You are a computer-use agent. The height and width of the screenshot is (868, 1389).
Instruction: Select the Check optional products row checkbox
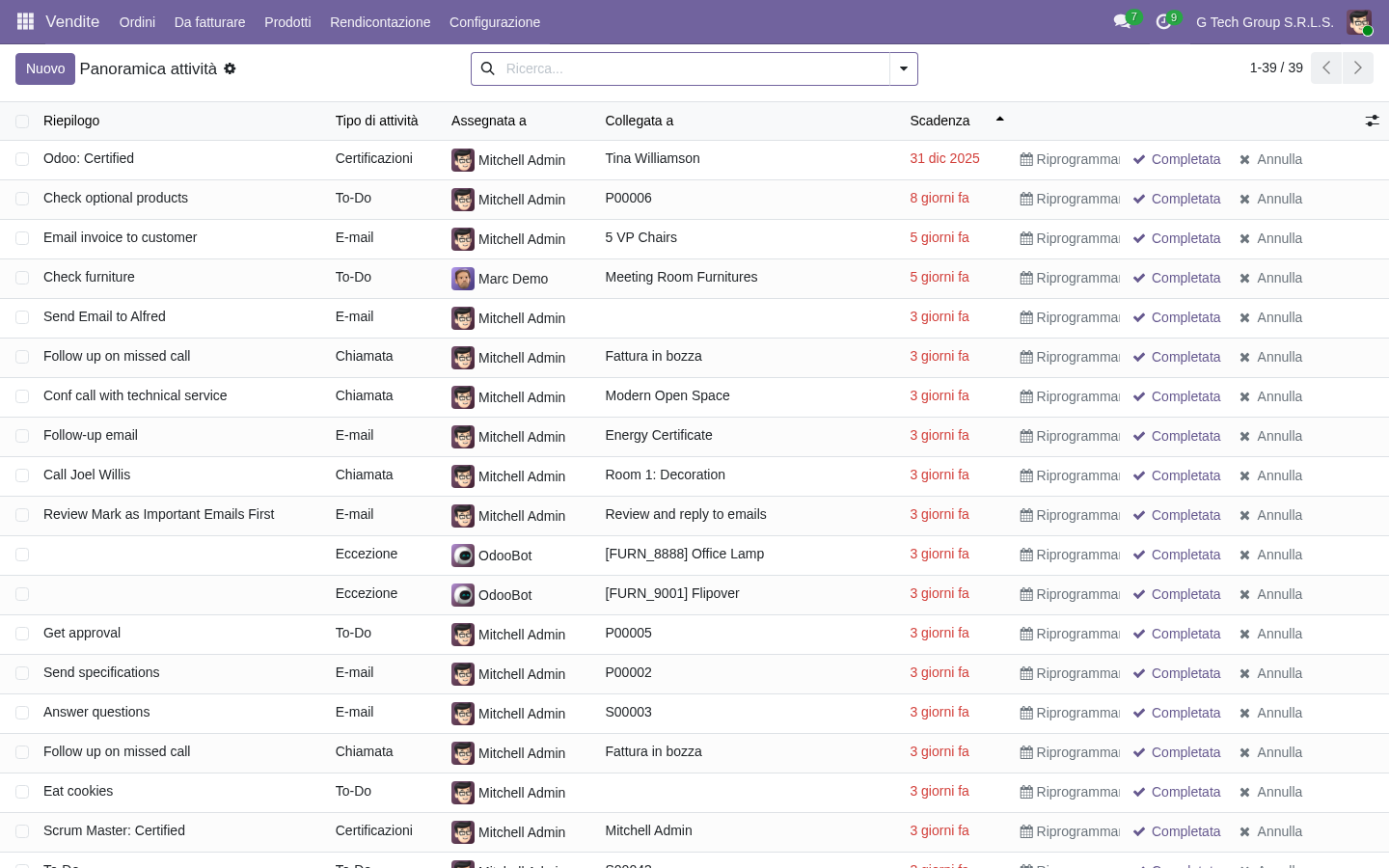pyautogui.click(x=22, y=199)
